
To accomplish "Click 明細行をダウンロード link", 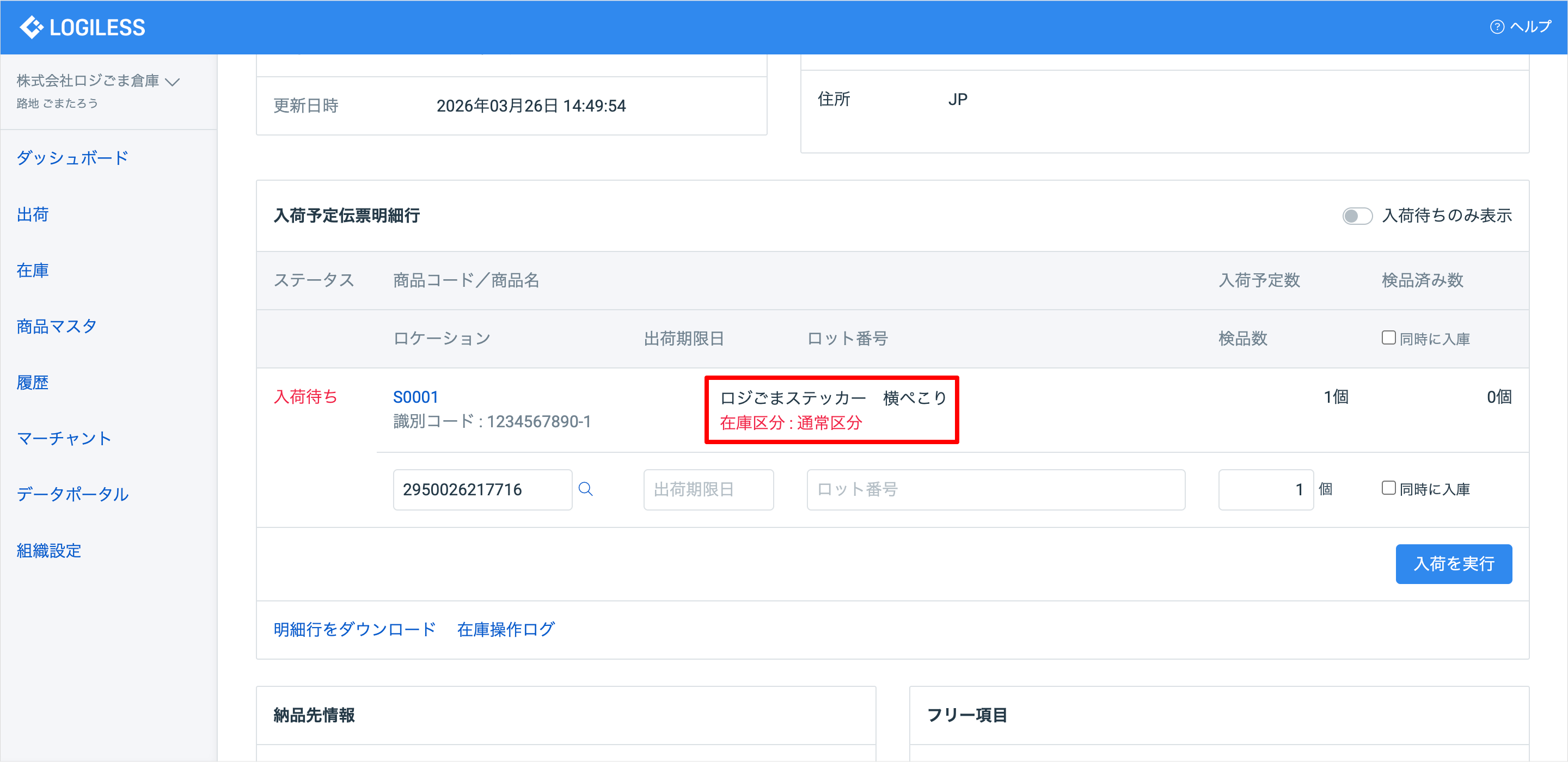I will [354, 629].
